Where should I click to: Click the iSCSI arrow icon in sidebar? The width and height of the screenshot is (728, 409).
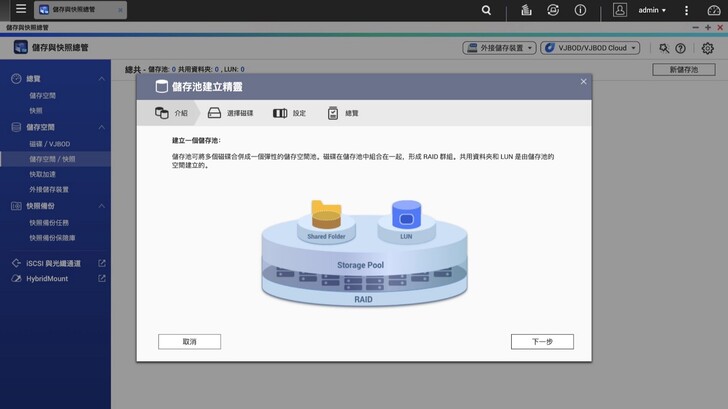[16, 263]
